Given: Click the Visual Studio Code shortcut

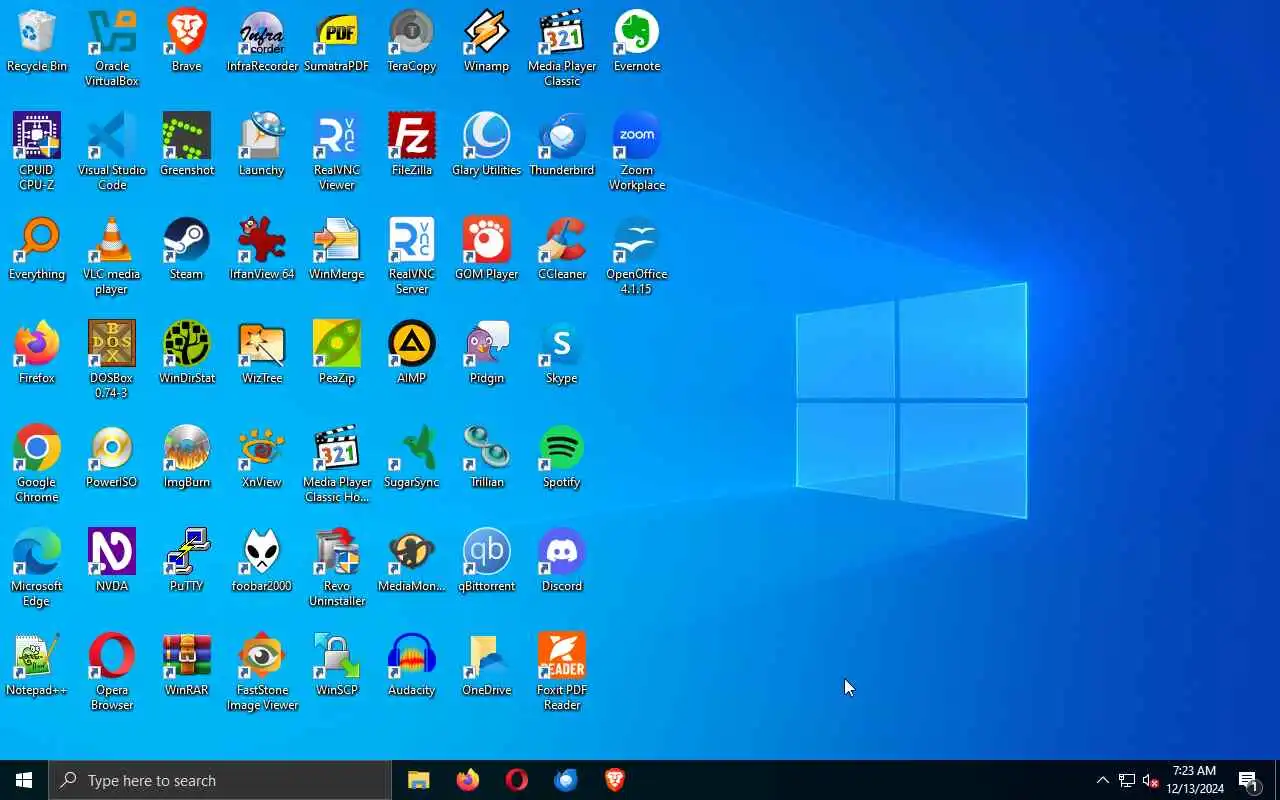Looking at the screenshot, I should pyautogui.click(x=112, y=153).
